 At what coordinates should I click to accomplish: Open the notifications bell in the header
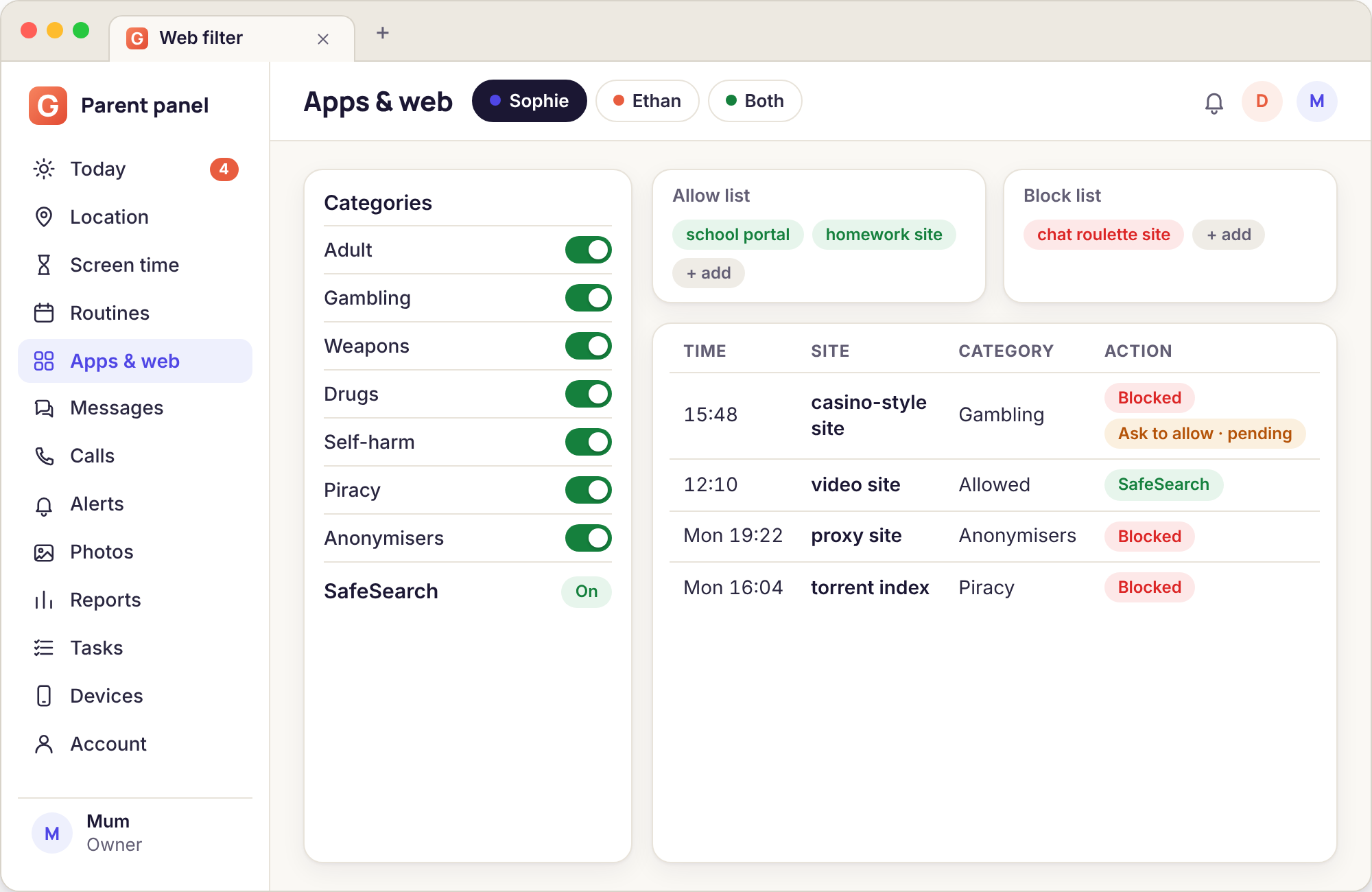1214,102
